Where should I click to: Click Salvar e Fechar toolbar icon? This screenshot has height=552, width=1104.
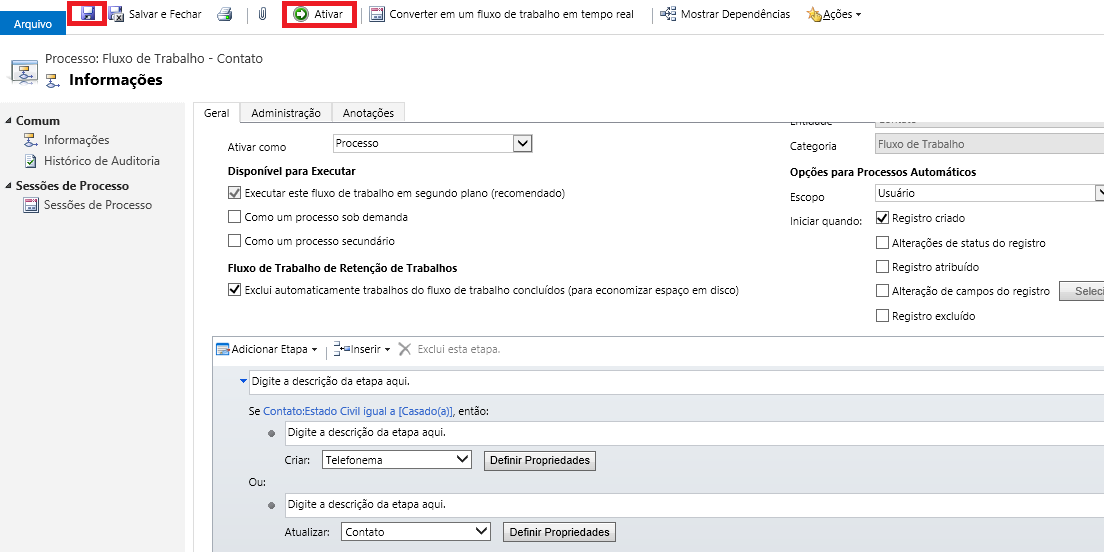coord(116,14)
